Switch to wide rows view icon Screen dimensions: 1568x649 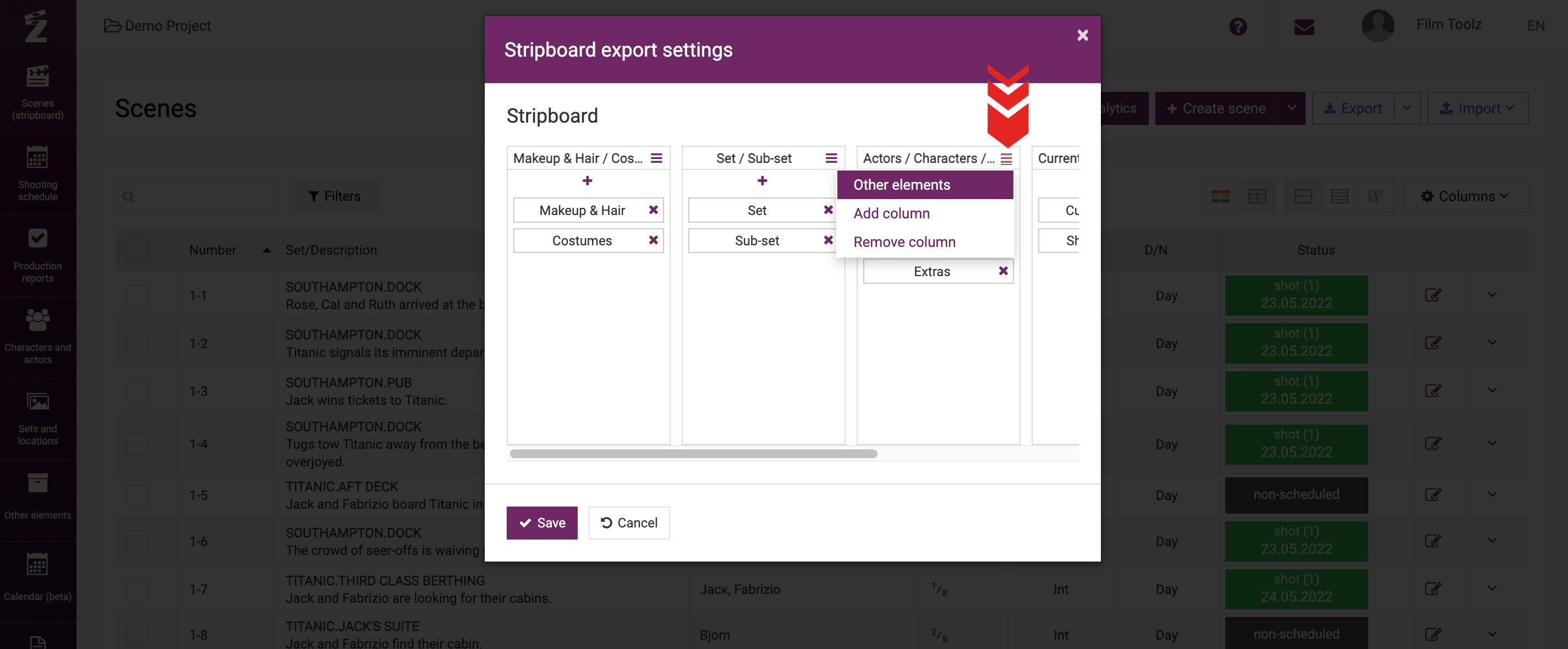coord(1303,196)
